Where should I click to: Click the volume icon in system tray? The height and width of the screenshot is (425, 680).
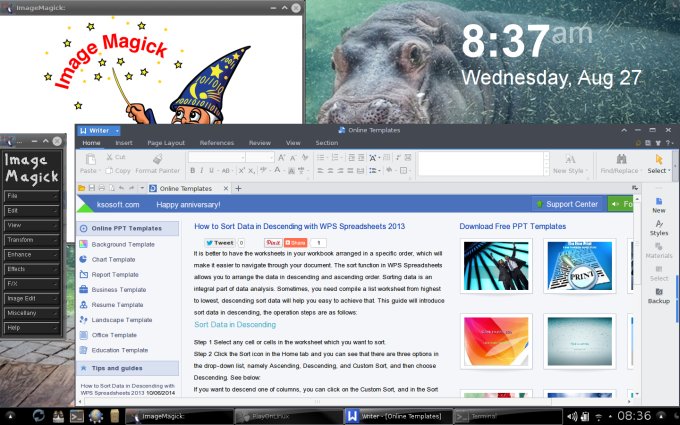coord(572,417)
